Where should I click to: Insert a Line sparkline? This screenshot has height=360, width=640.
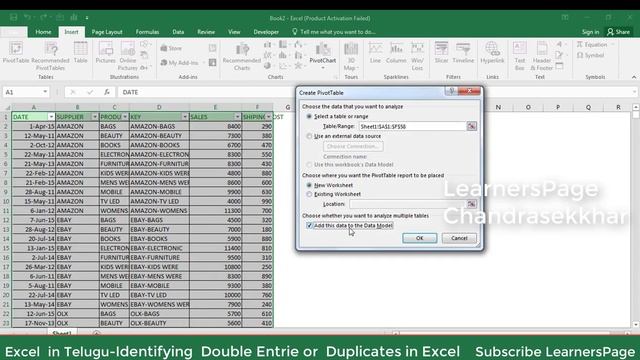375,53
